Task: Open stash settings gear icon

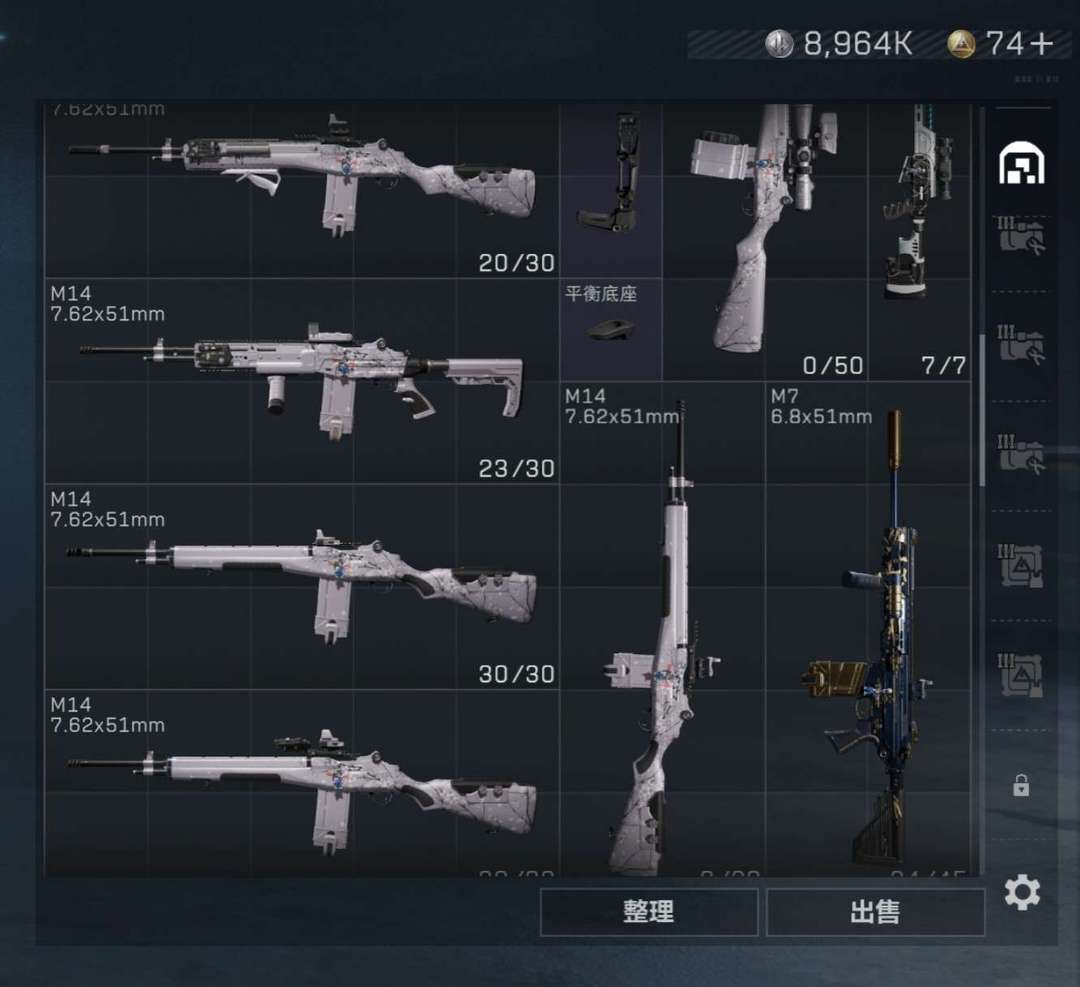Action: [x=1022, y=893]
